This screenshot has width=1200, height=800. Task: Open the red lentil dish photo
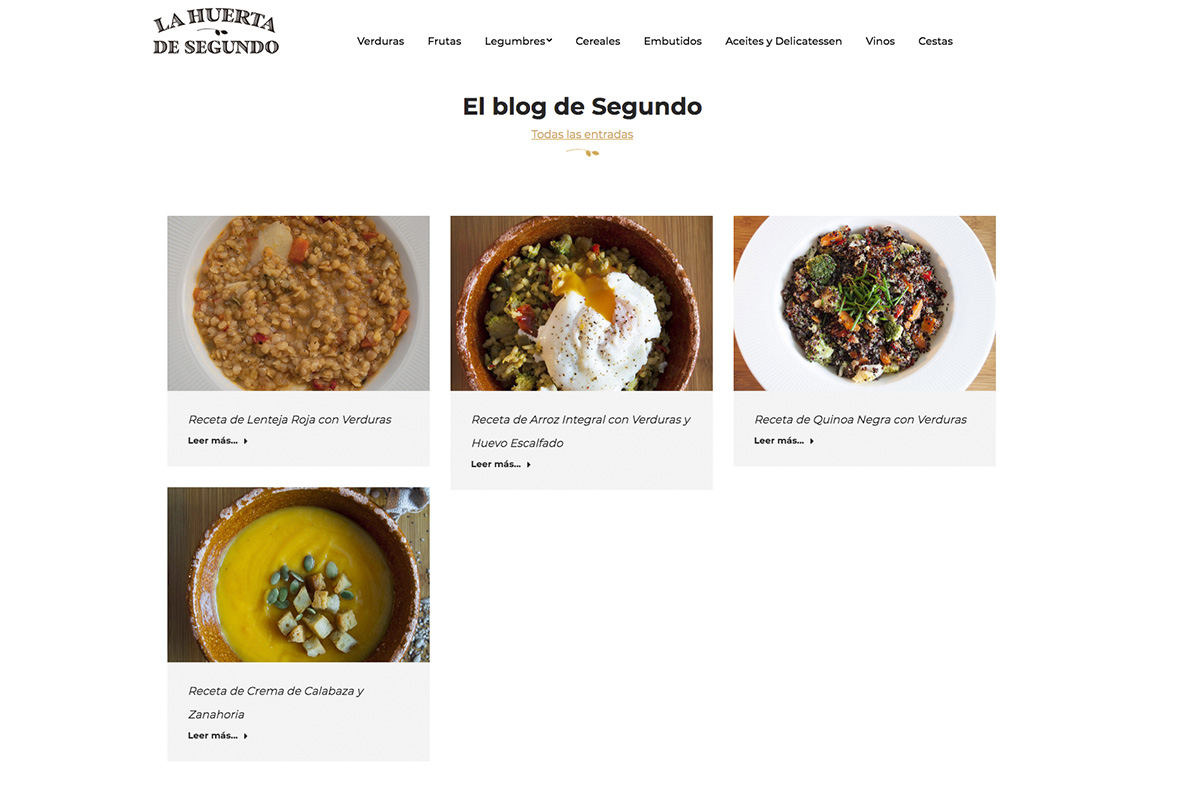(x=298, y=303)
